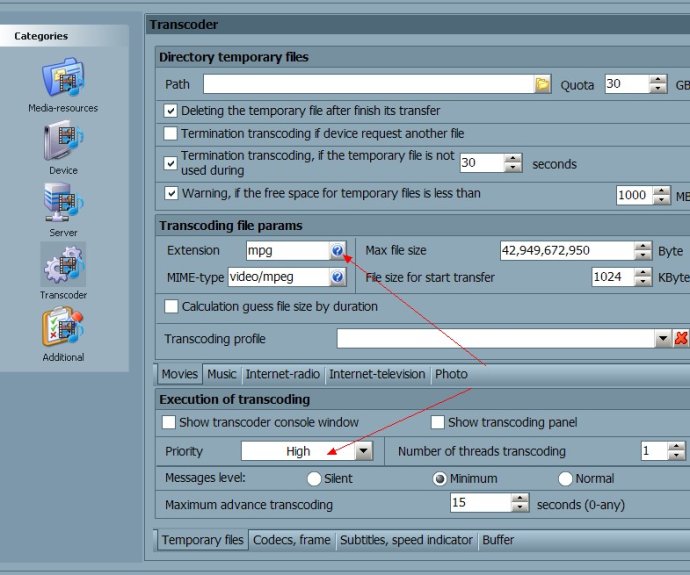Clear transcoding profile with red X

point(681,338)
